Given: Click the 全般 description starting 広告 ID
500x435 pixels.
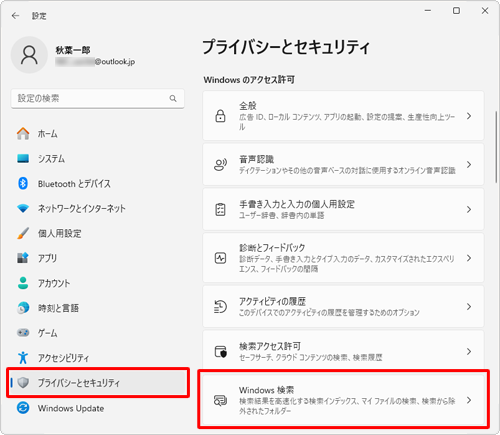Looking at the screenshot, I should [347, 122].
